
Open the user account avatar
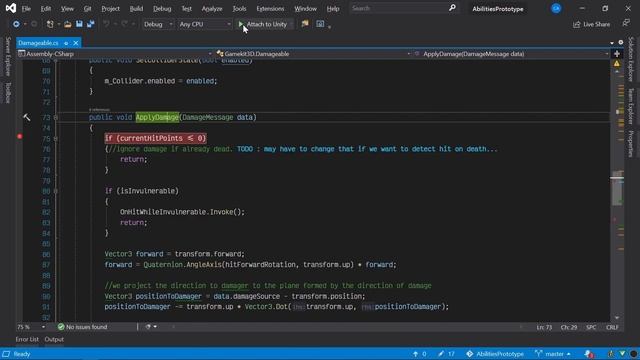556,8
